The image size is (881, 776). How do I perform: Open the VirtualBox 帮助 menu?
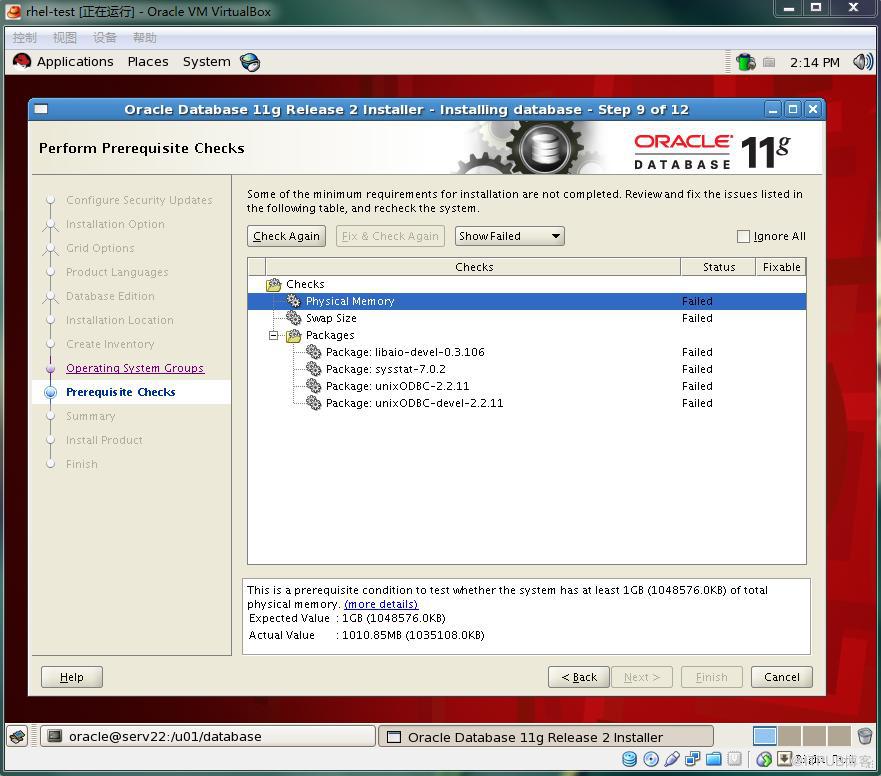point(144,38)
